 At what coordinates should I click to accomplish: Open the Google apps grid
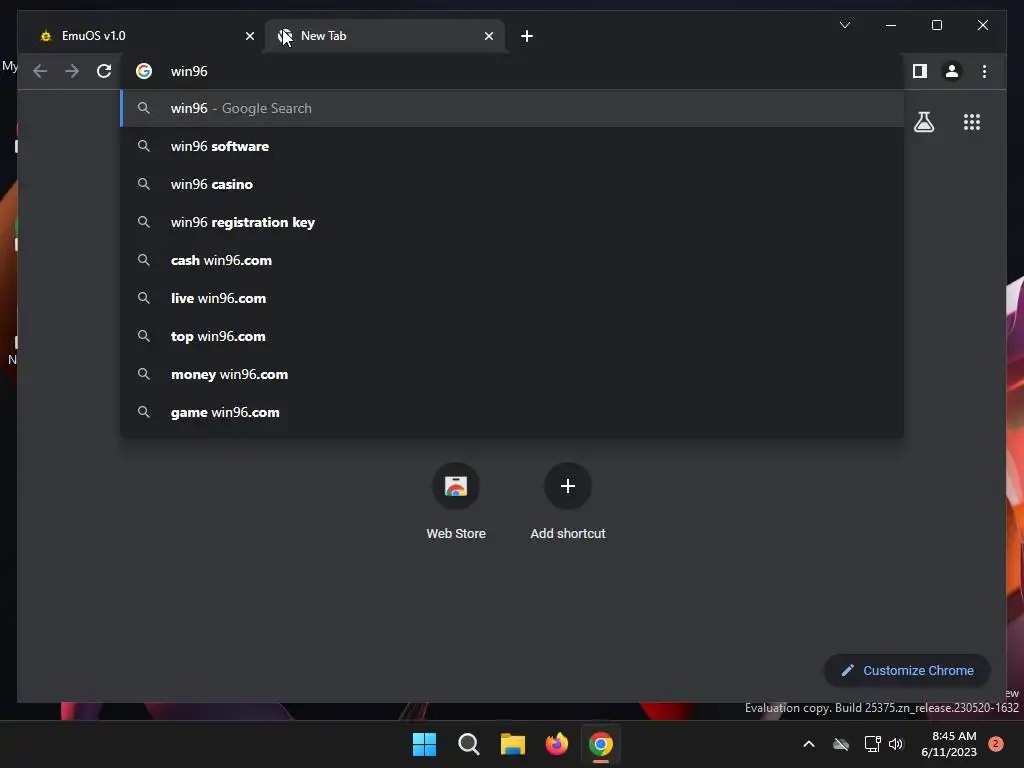[972, 122]
